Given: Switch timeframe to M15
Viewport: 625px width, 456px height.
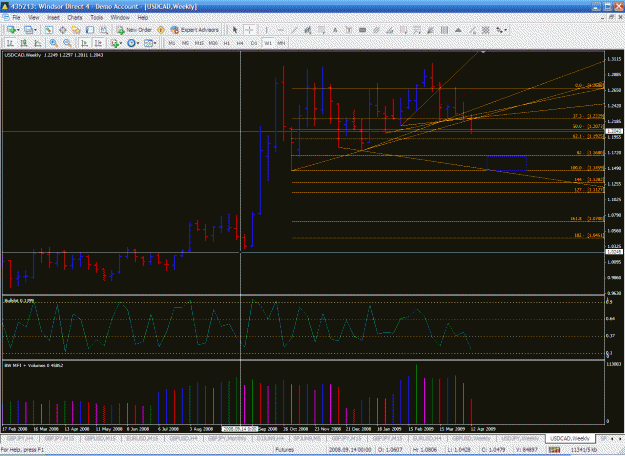Looking at the screenshot, I should pyautogui.click(x=199, y=43).
